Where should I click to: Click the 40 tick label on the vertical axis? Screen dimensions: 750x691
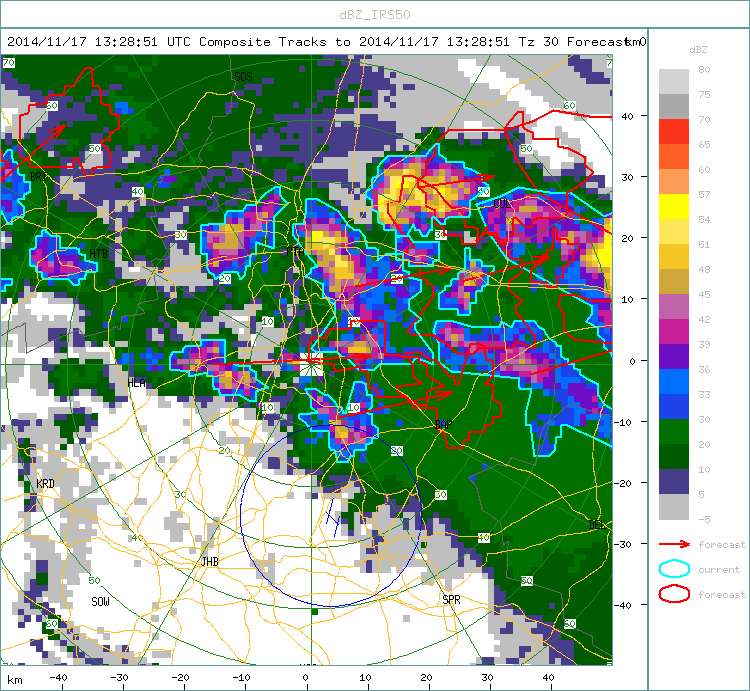(627, 116)
